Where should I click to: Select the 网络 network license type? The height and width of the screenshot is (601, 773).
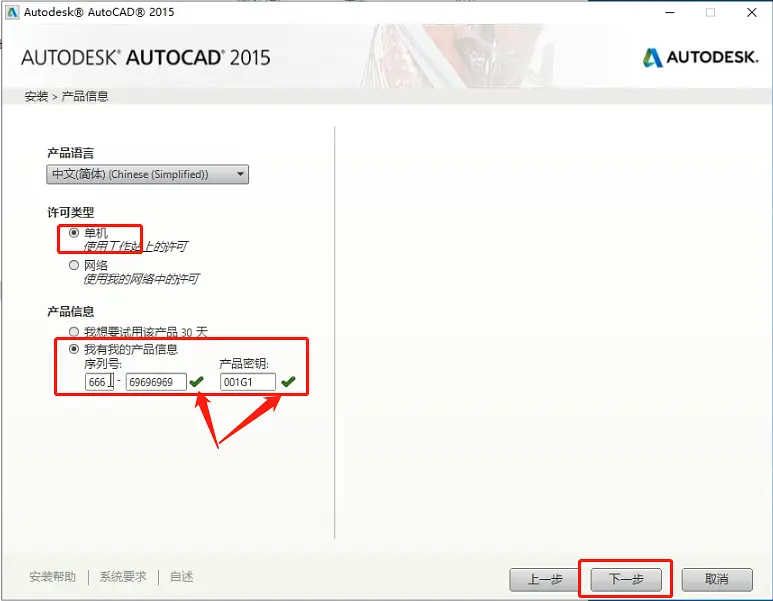[74, 266]
